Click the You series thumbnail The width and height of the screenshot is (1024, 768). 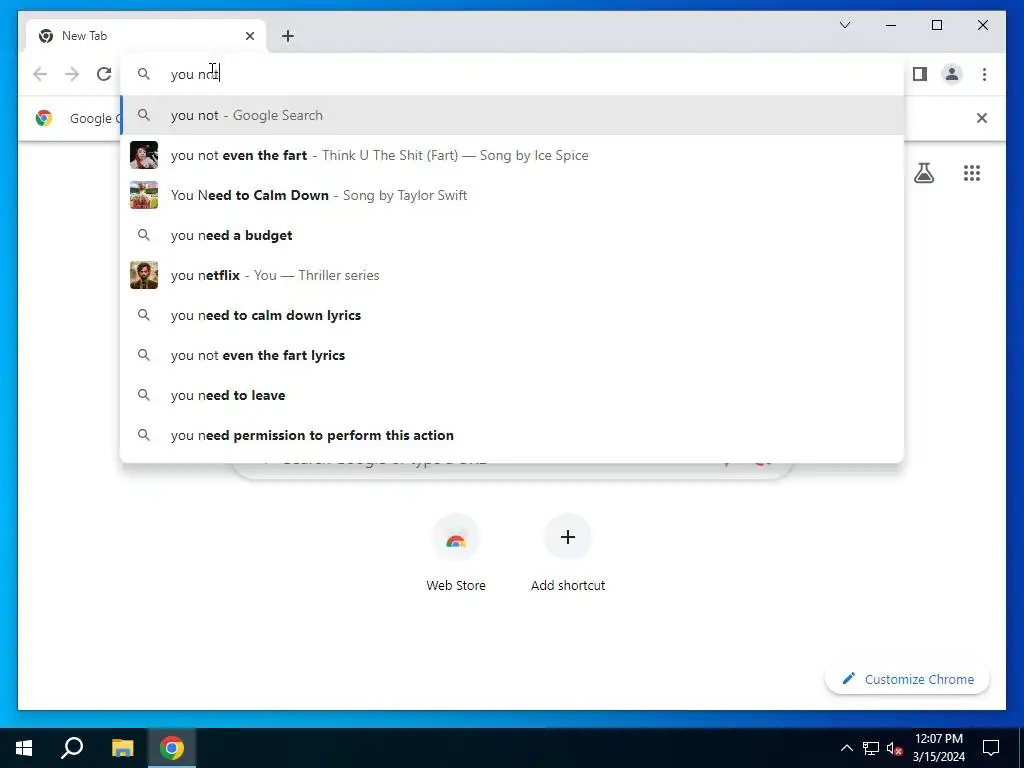144,275
